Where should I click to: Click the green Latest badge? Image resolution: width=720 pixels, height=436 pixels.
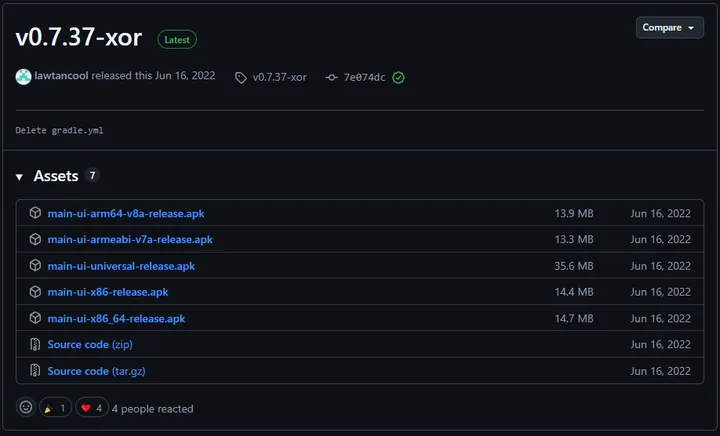(x=177, y=40)
